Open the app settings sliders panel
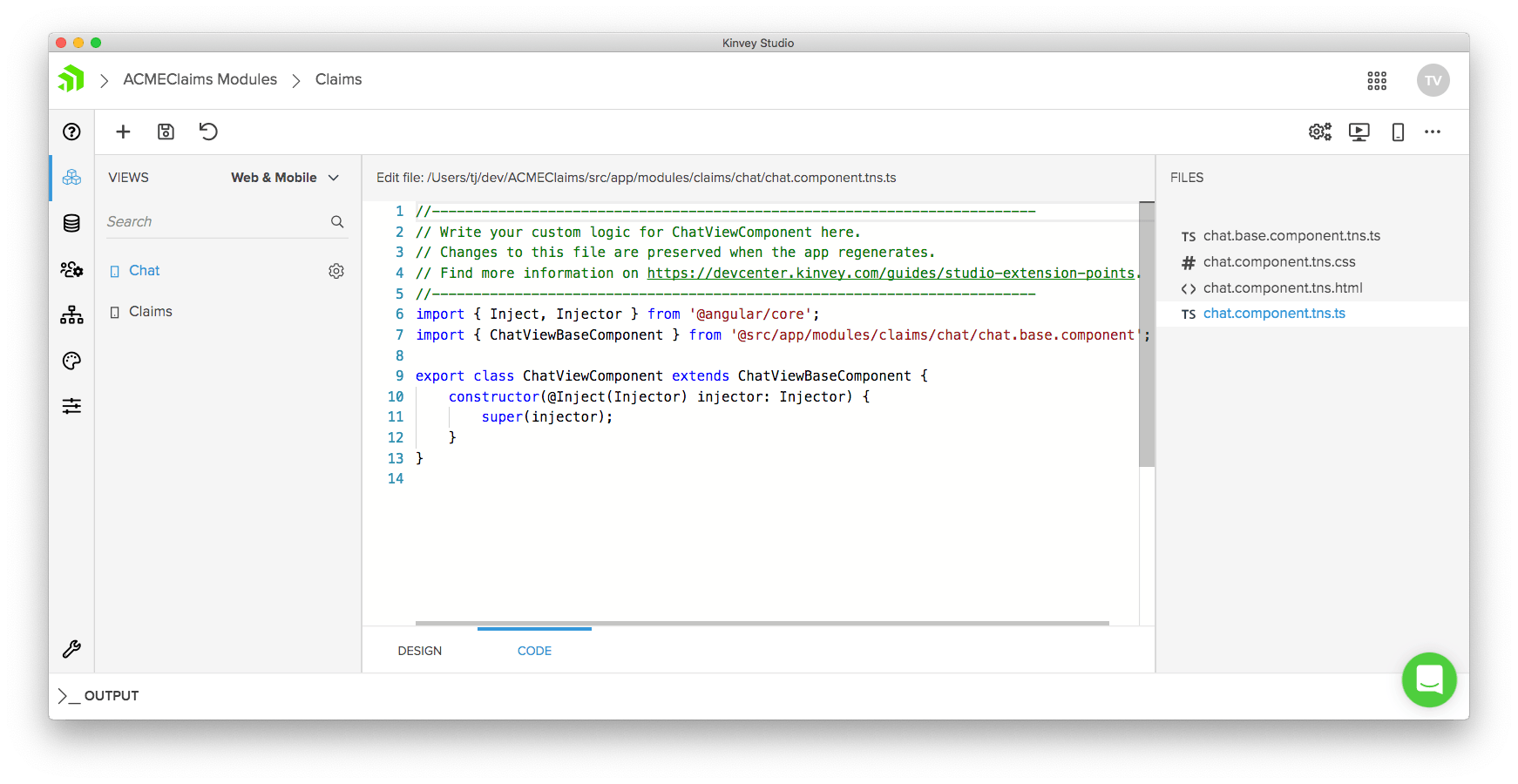This screenshot has width=1518, height=784. tap(71, 406)
